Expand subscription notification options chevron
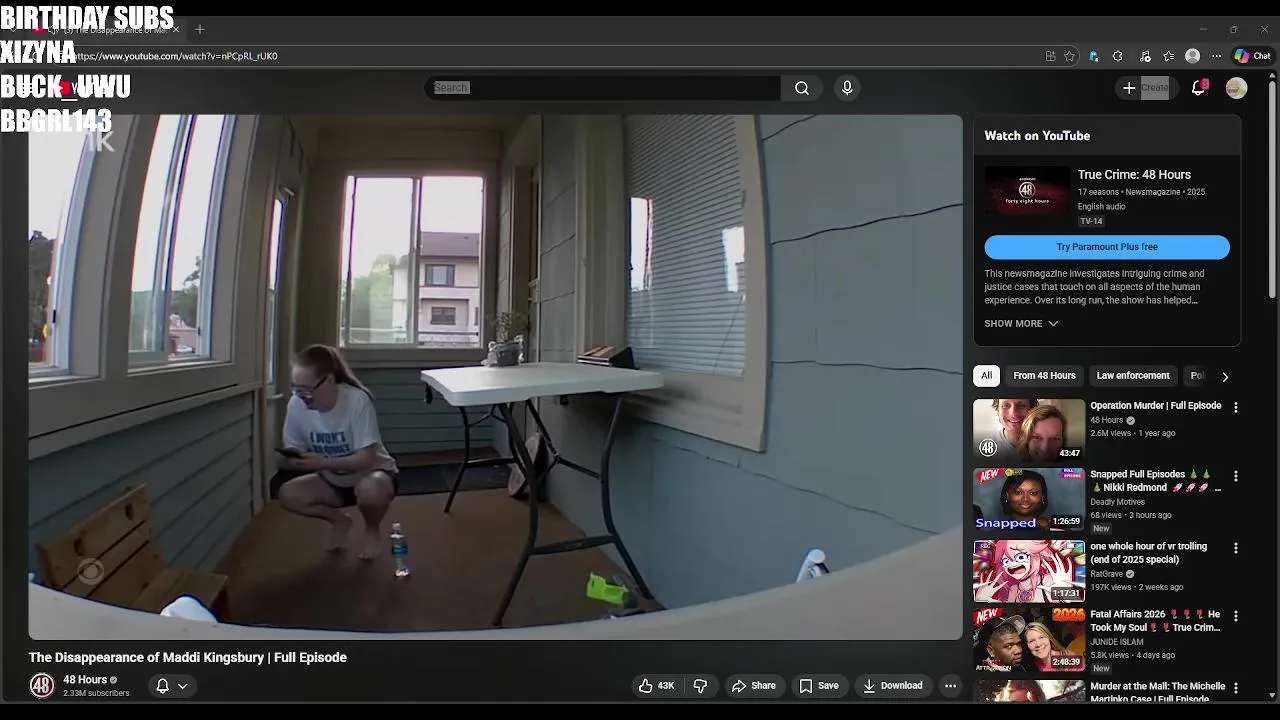The height and width of the screenshot is (720, 1280). pos(183,686)
